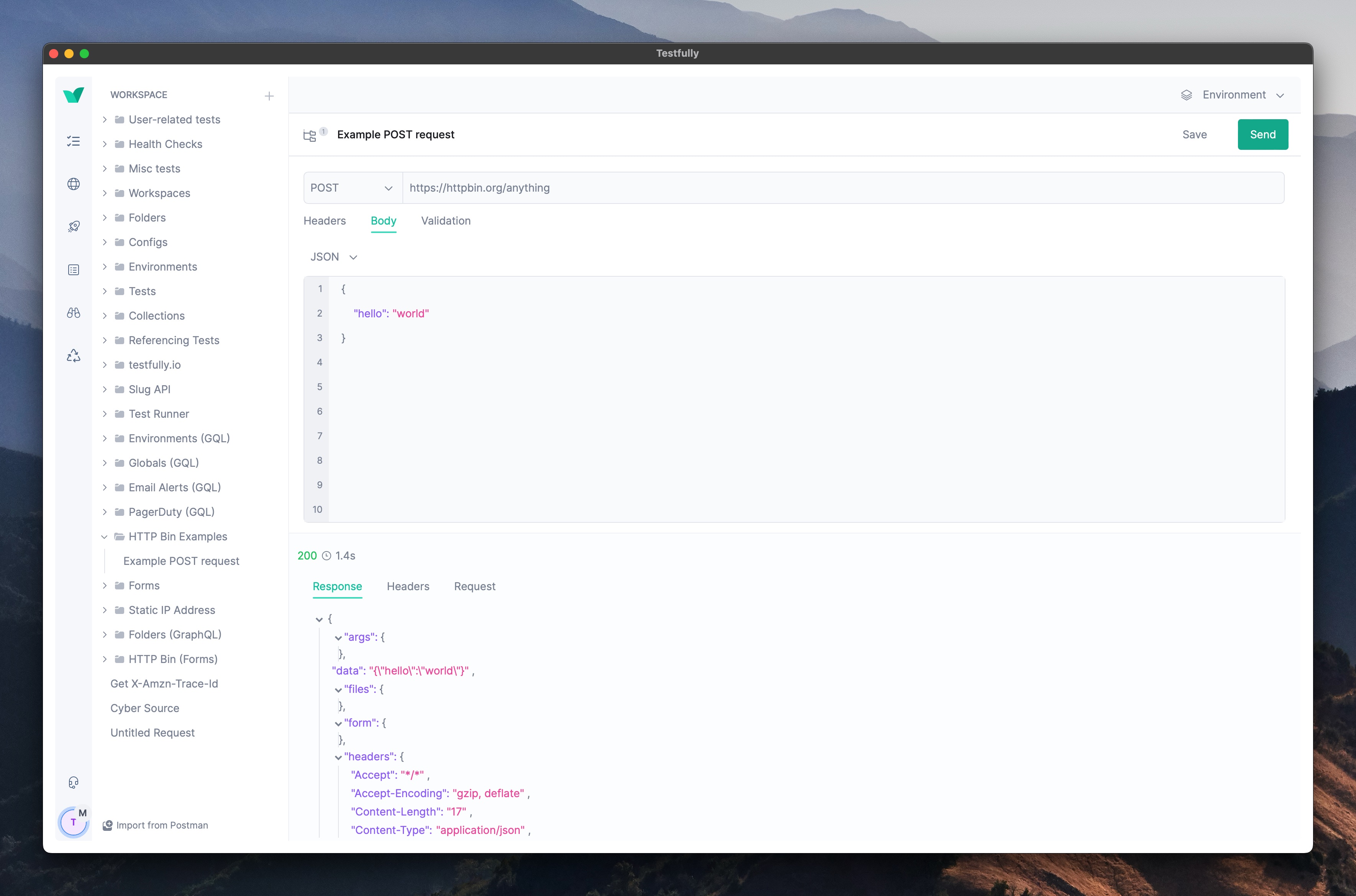Click the Testfully bird logo
This screenshot has width=1356, height=896.
(x=74, y=95)
